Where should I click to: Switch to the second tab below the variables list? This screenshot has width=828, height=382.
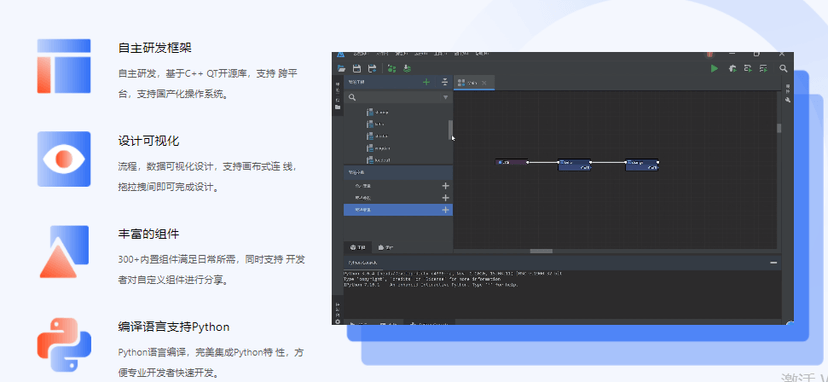385,247
